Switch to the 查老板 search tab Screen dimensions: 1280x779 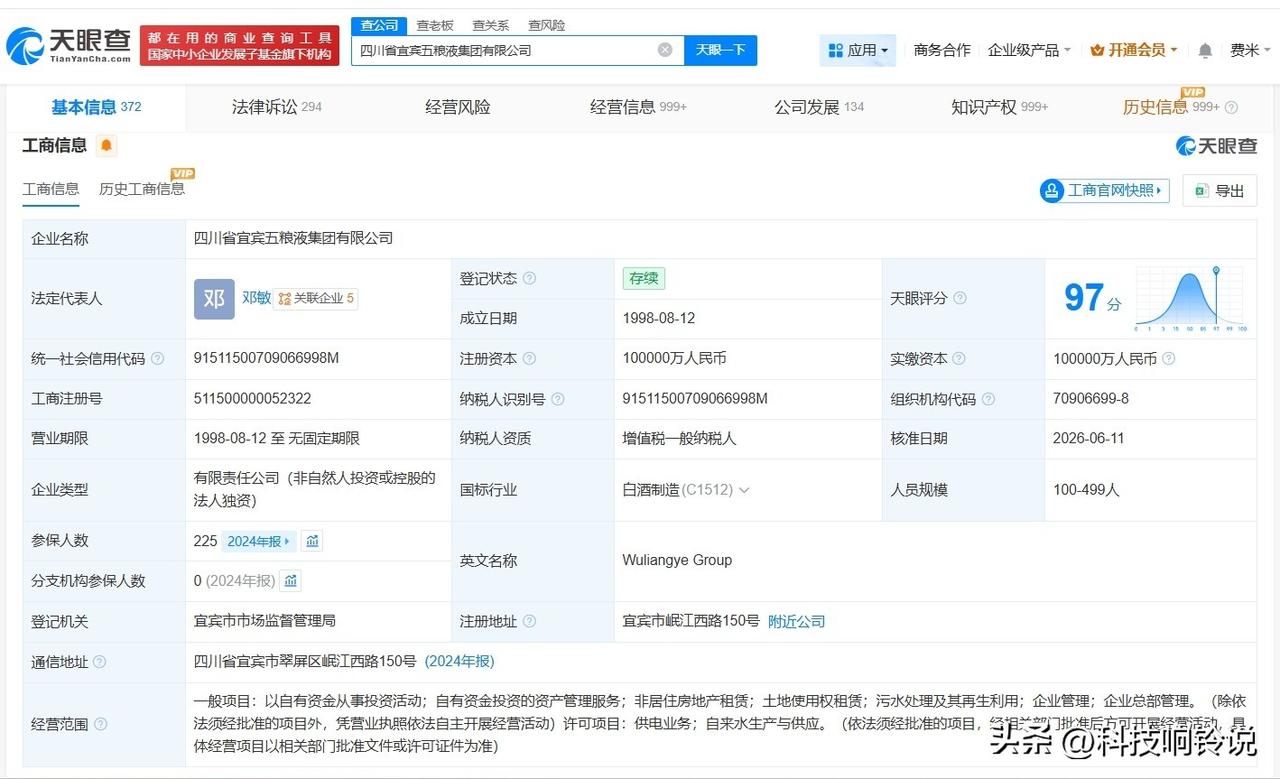click(435, 25)
